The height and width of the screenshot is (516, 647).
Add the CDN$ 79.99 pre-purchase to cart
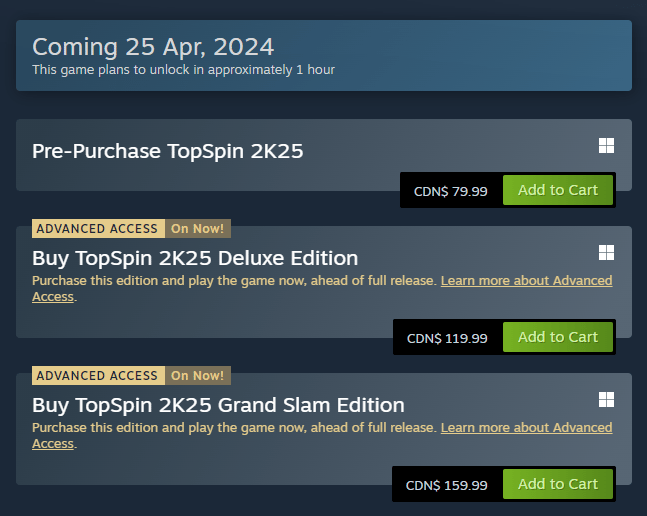coord(557,190)
